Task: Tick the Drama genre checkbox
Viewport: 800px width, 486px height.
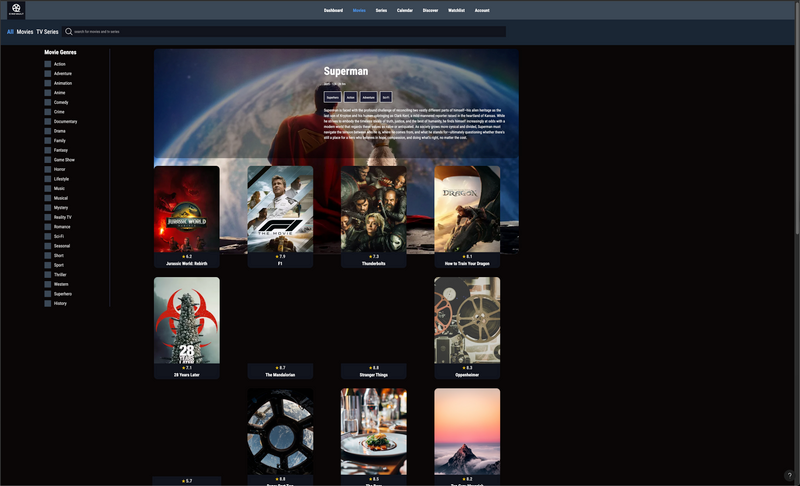Action: [47, 131]
